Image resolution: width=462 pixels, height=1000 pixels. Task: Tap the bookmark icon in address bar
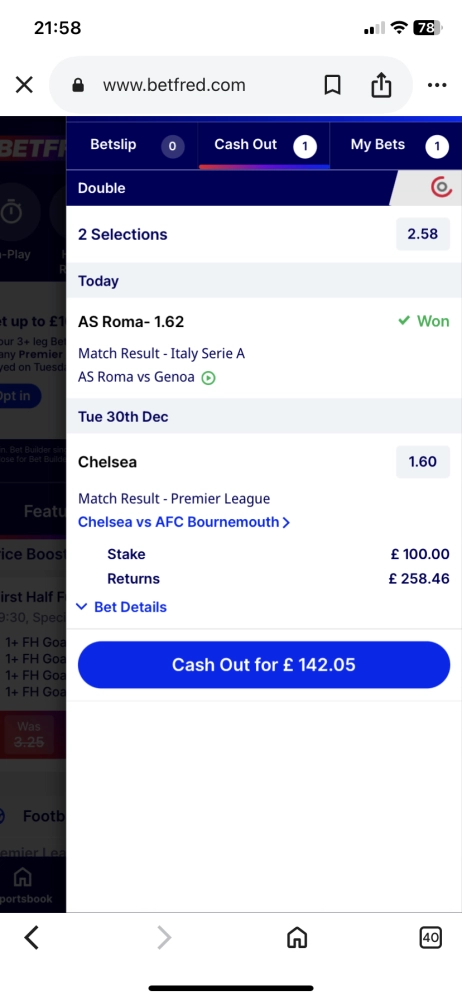(x=332, y=85)
